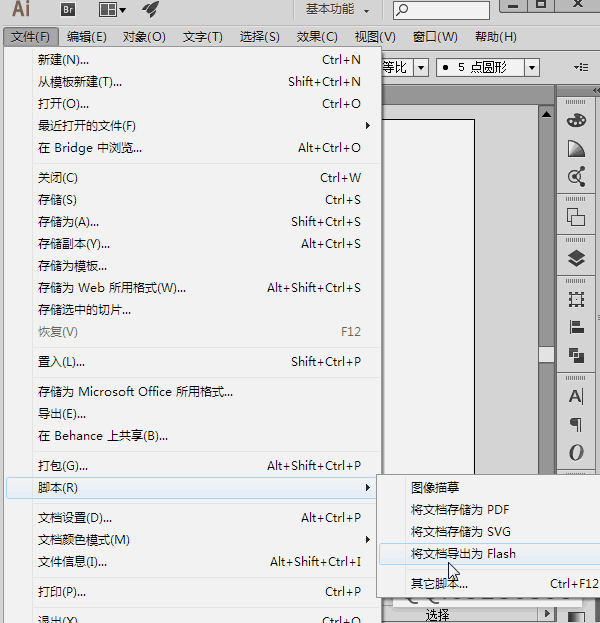Open the Character panel icon

pos(576,396)
